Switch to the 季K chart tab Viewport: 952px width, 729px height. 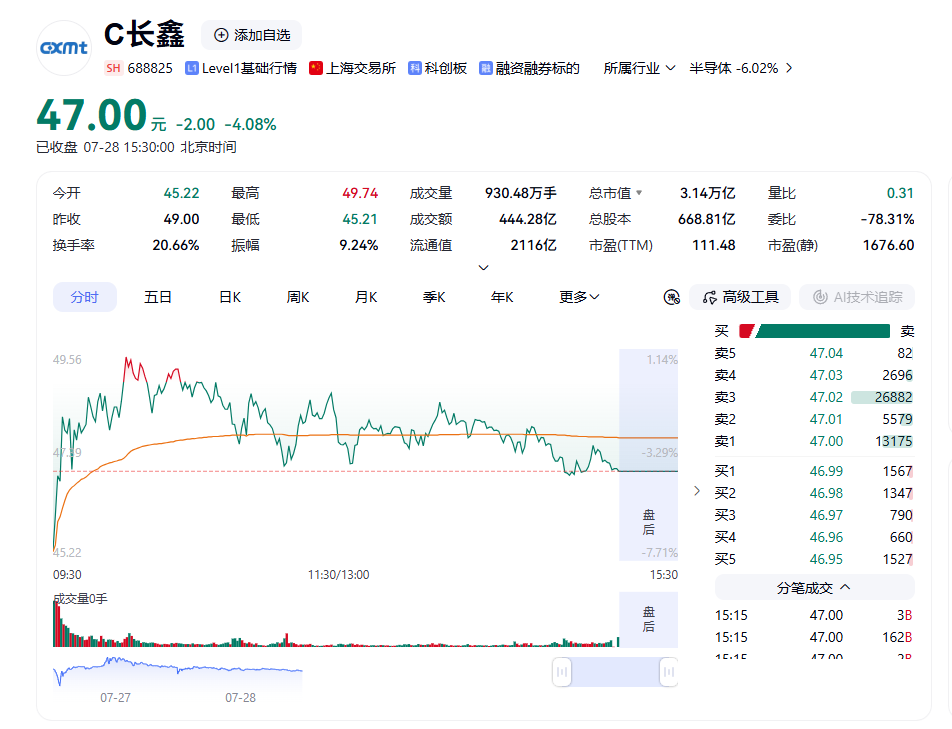pos(434,297)
